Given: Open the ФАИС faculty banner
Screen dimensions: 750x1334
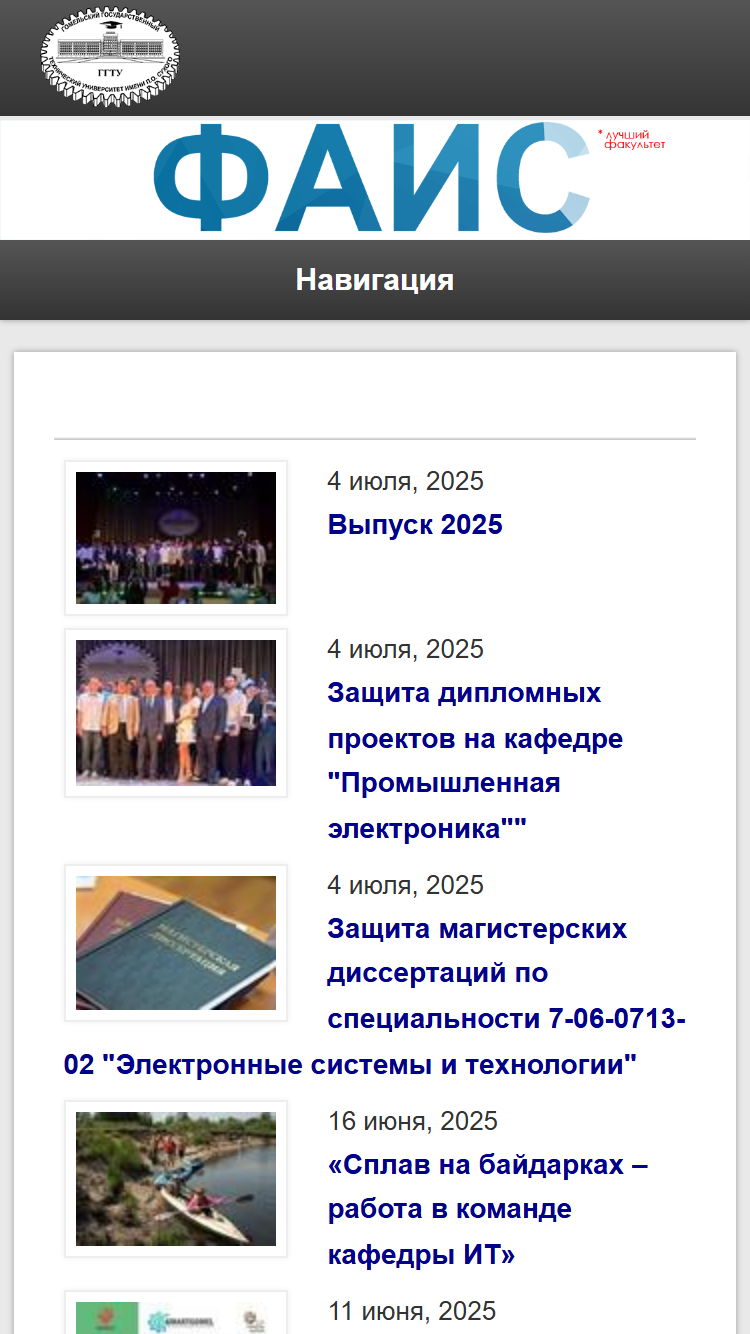Looking at the screenshot, I should (x=375, y=179).
